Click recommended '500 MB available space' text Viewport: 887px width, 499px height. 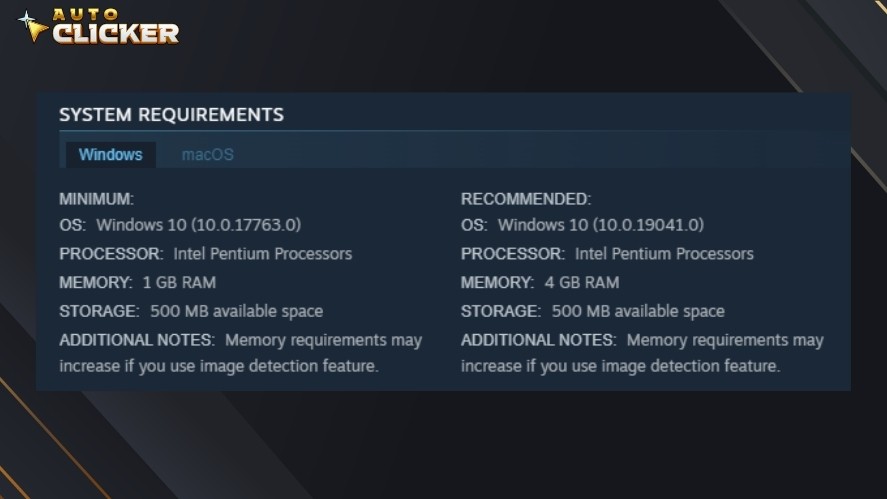[x=638, y=311]
